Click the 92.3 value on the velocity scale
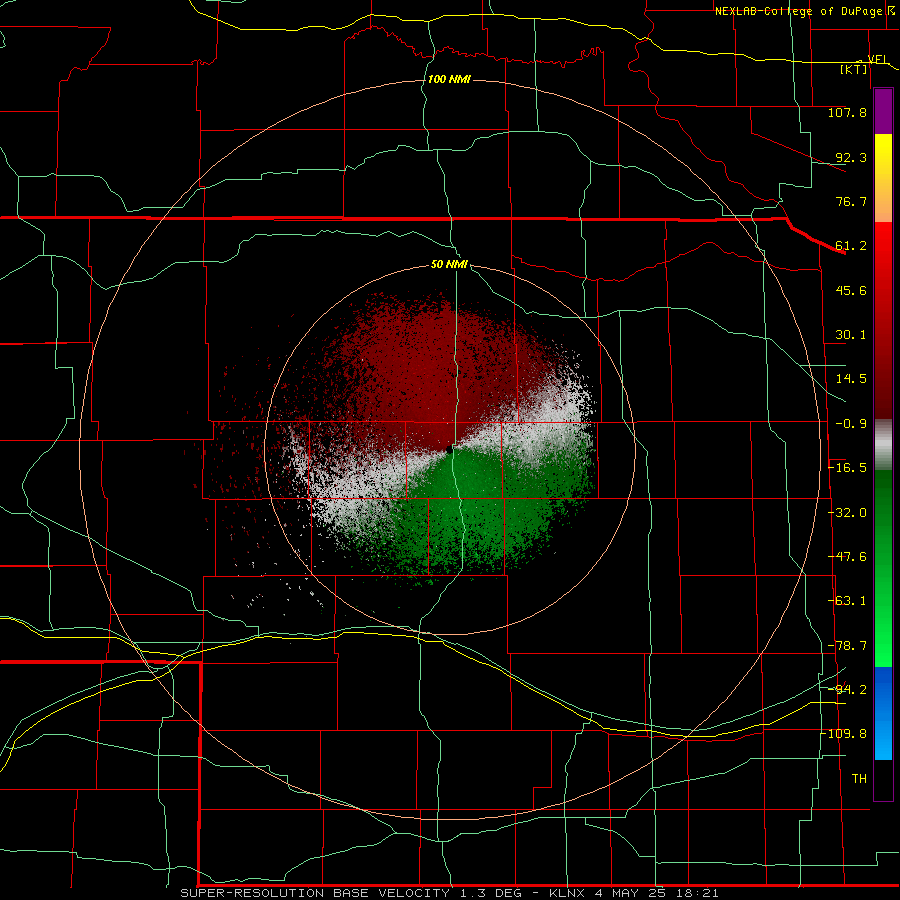This screenshot has width=900, height=900. point(851,157)
